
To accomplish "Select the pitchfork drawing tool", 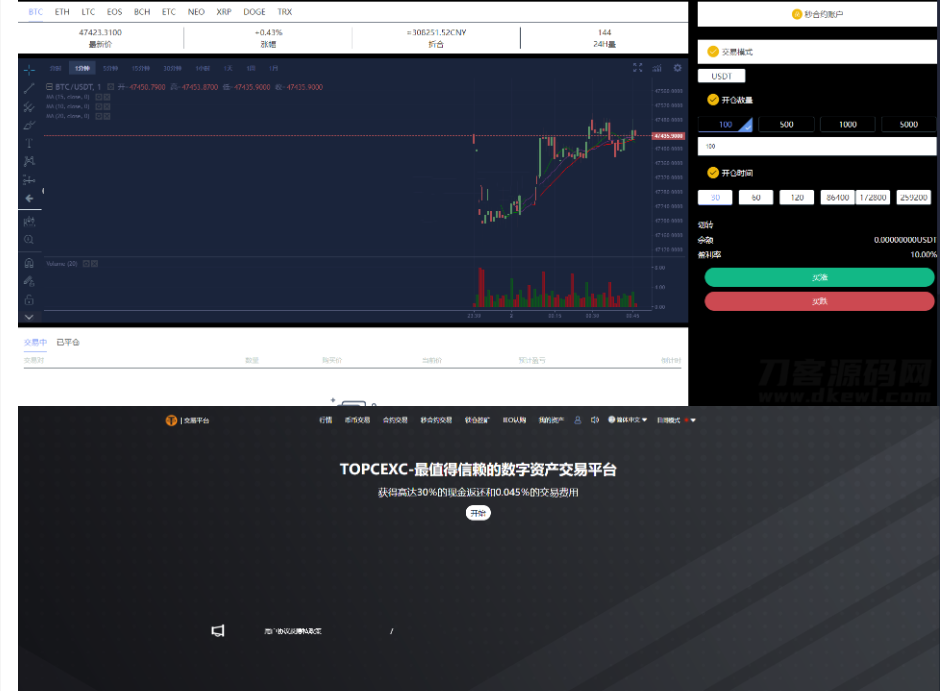I will (x=29, y=107).
